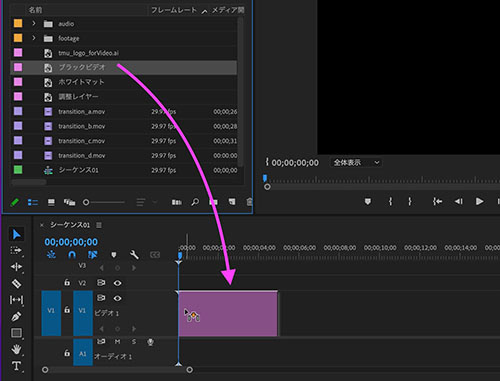500x381 pixels.
Task: Mark In point in program monitor
Action: 390,201
